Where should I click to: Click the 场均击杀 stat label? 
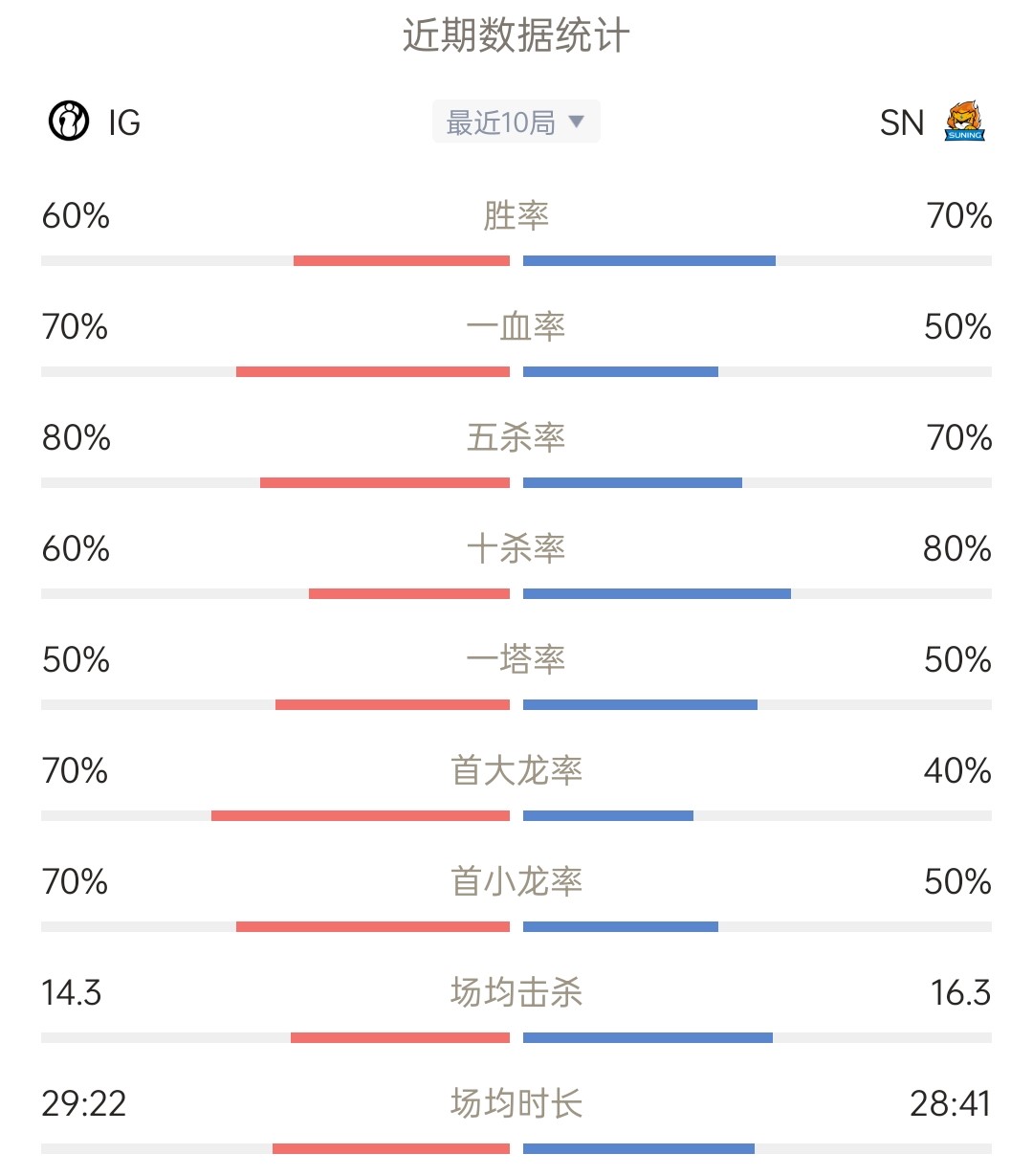pos(516,992)
